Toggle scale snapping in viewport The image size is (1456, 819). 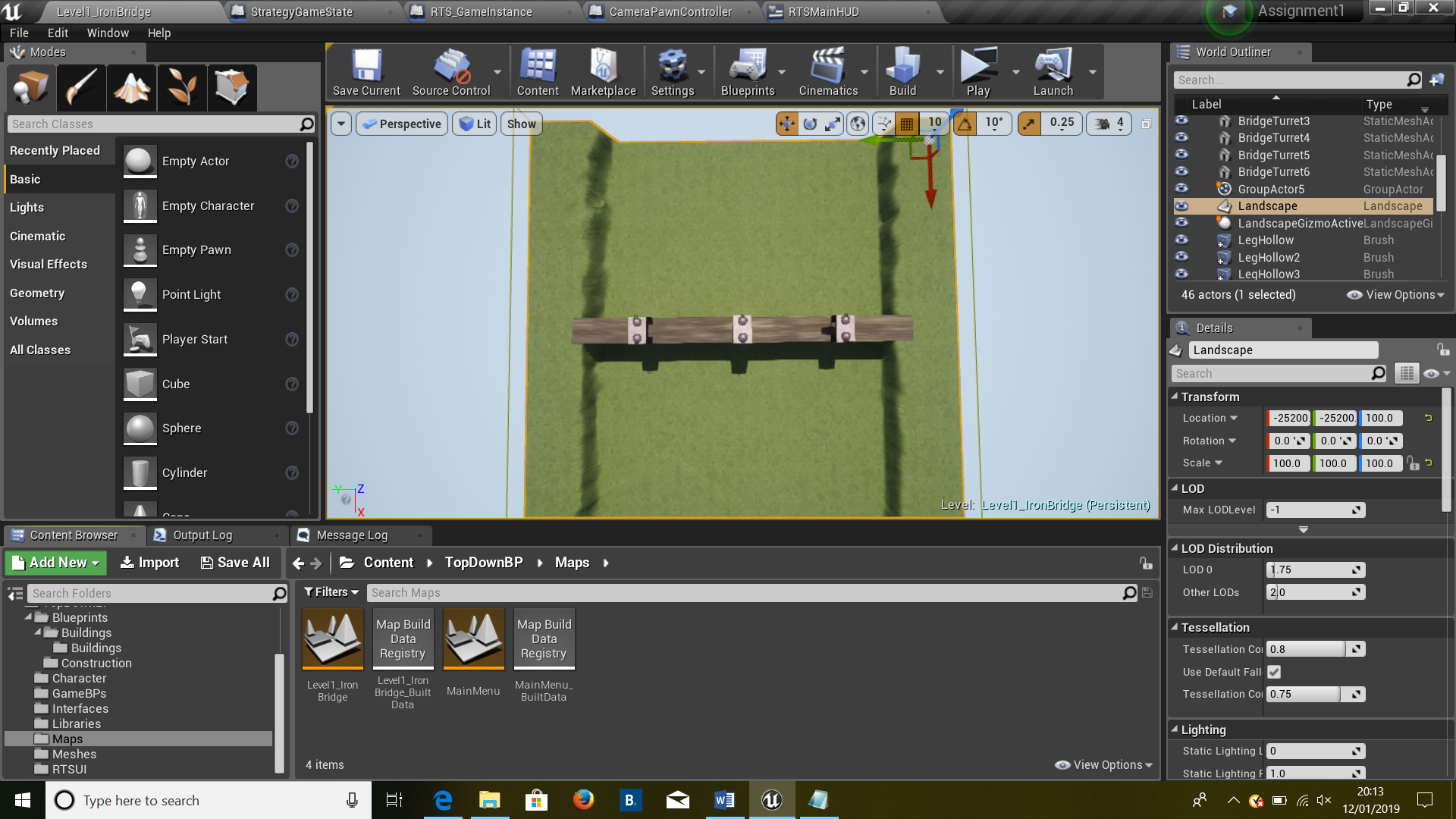1029,124
